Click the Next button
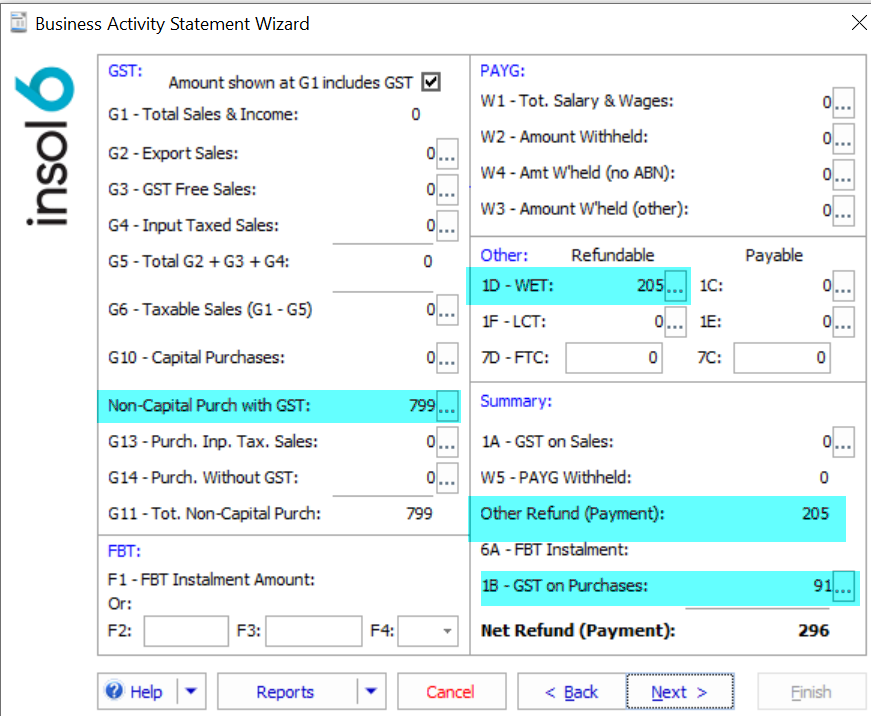The image size is (871, 716). coord(680,692)
